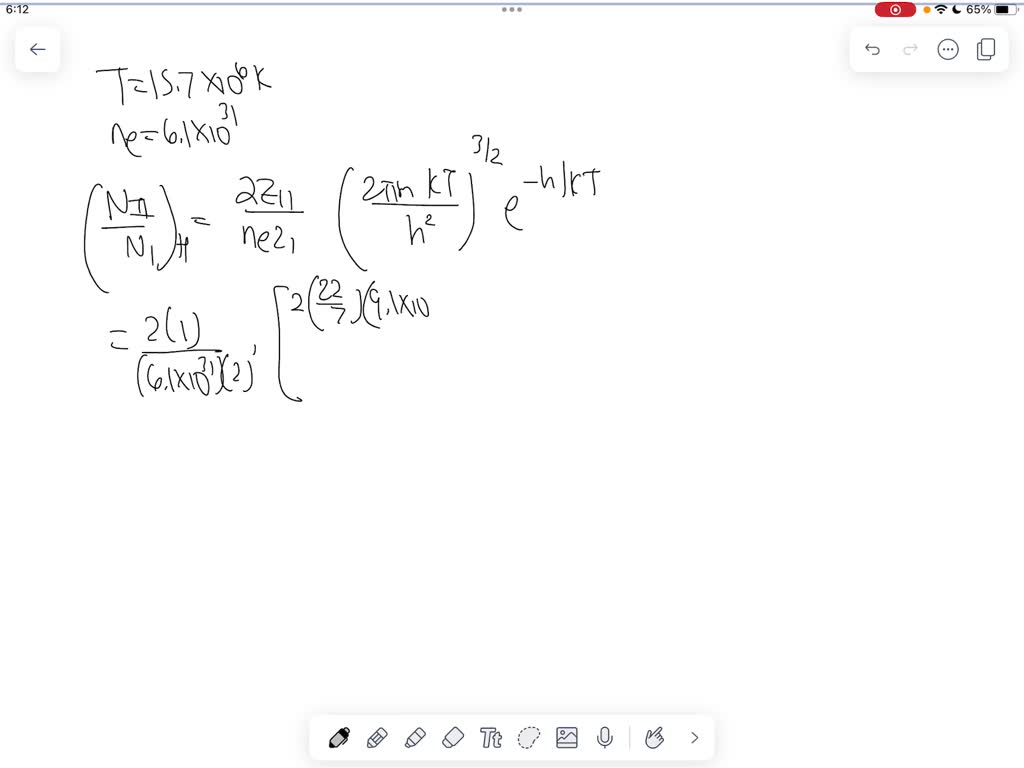Viewport: 1024px width, 768px height.
Task: Tap the three-dot handle at top center
Action: 512,9
